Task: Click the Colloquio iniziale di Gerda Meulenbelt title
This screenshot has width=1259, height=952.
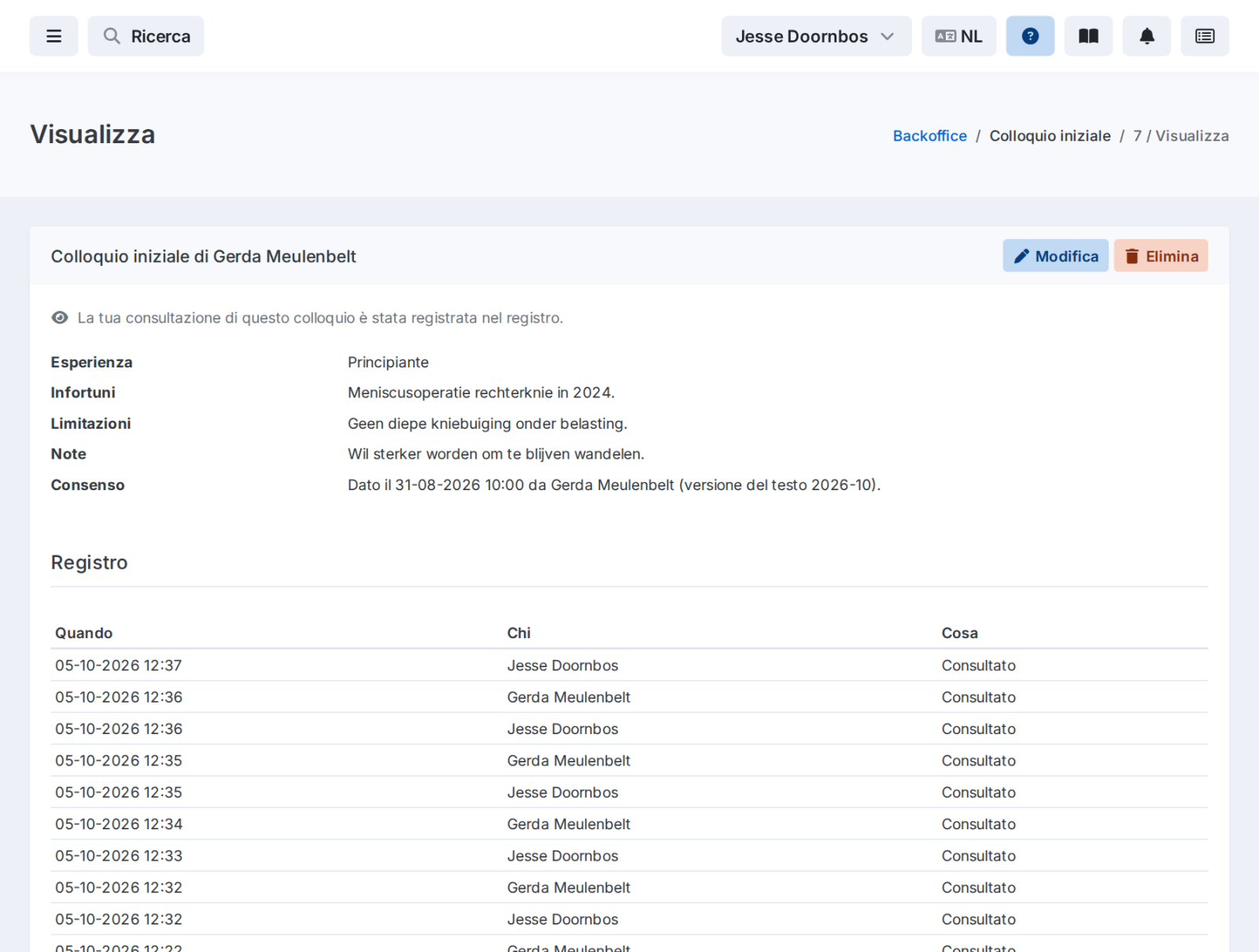Action: (203, 256)
